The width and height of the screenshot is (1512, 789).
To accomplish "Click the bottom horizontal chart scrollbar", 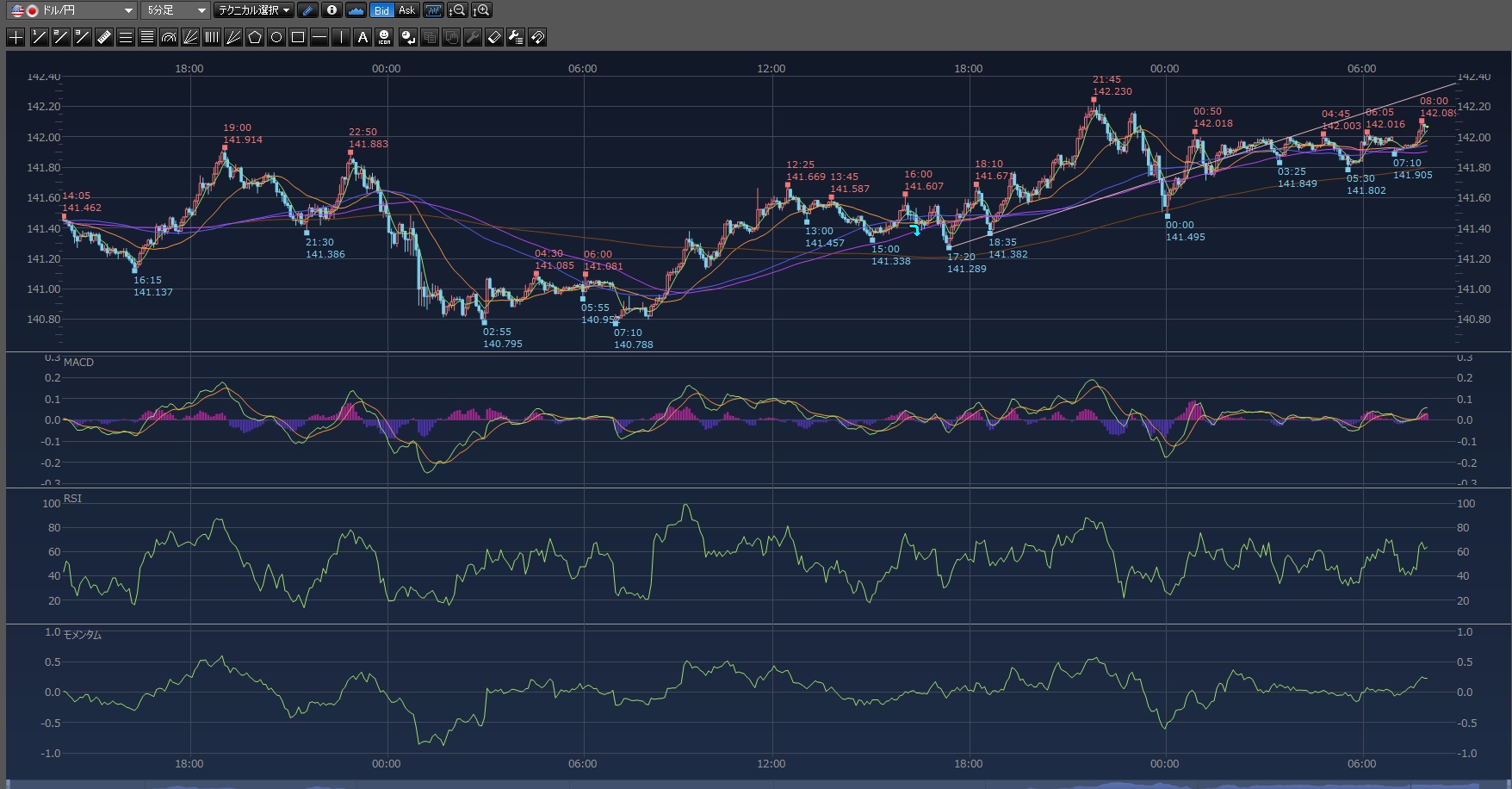I will [x=756, y=785].
